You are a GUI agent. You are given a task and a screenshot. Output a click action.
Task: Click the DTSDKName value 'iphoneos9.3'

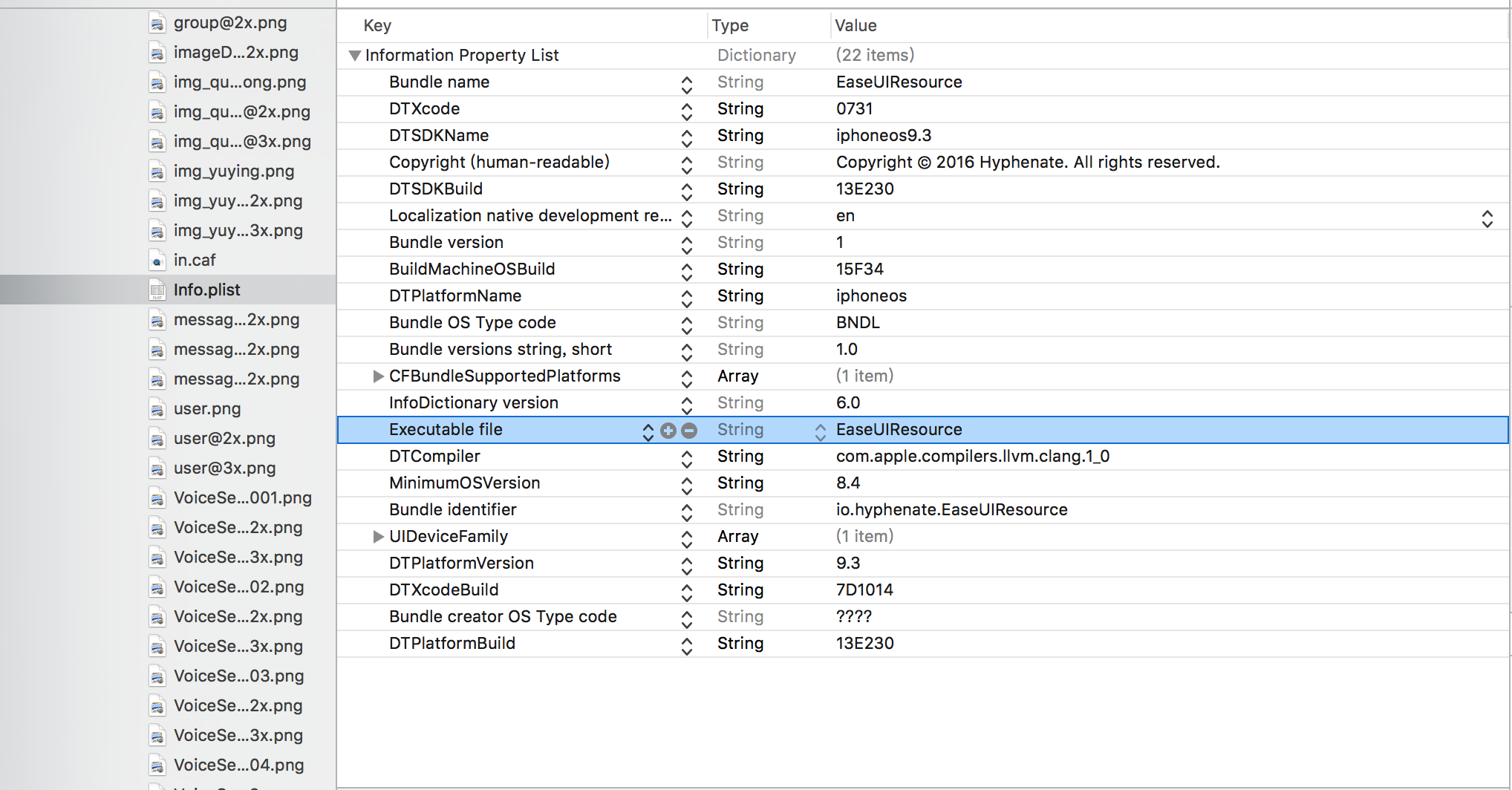[x=883, y=135]
